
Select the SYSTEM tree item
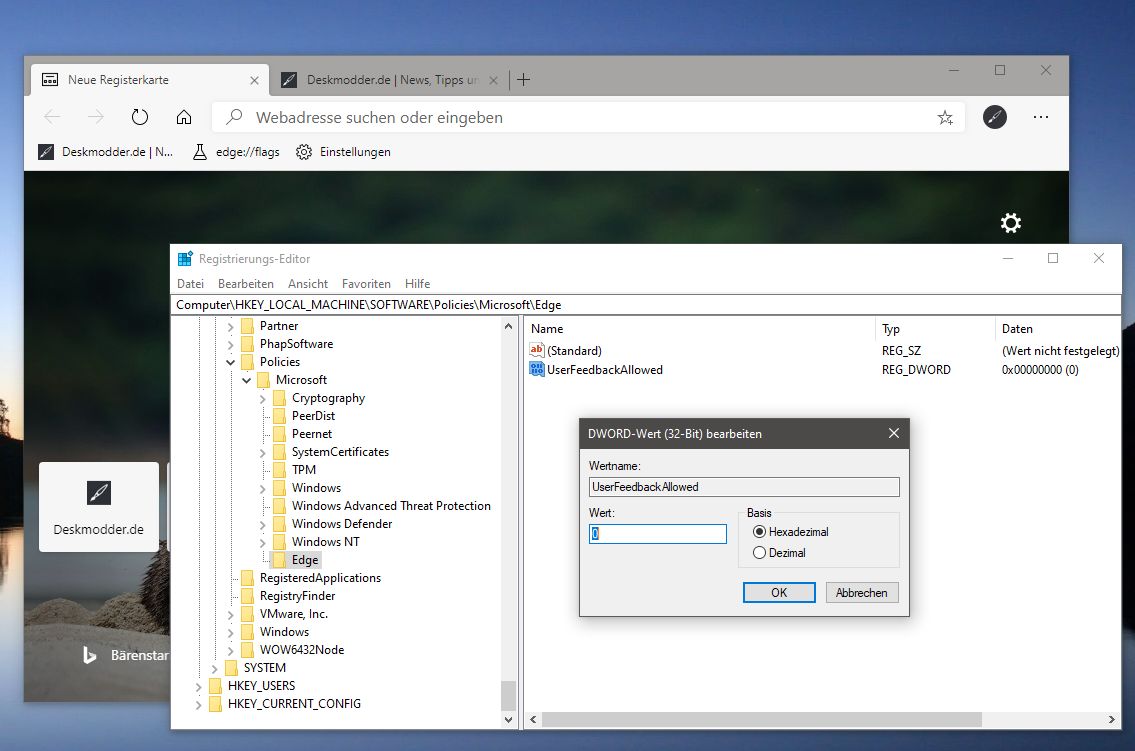point(264,668)
